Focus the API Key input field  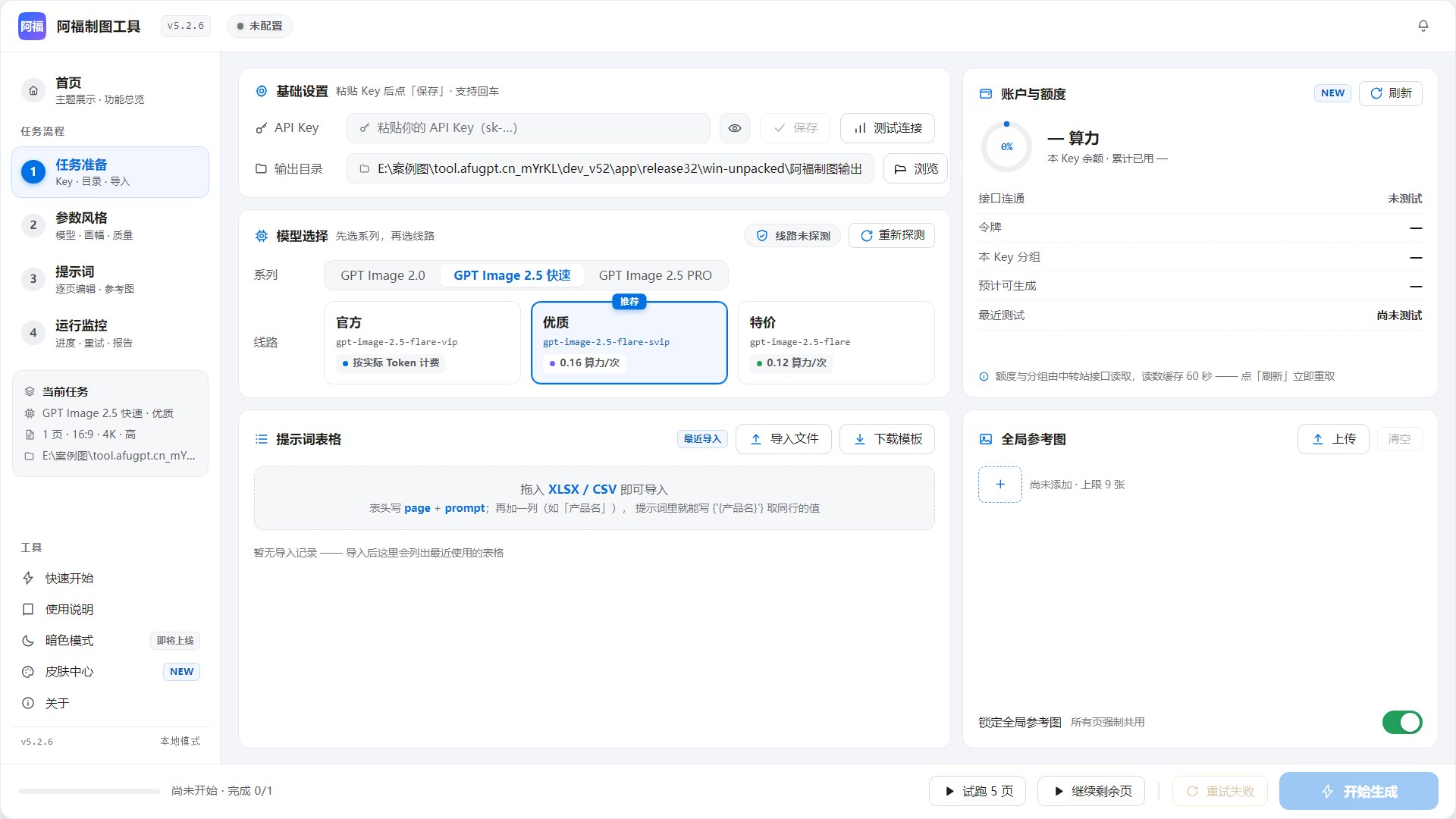(x=529, y=128)
